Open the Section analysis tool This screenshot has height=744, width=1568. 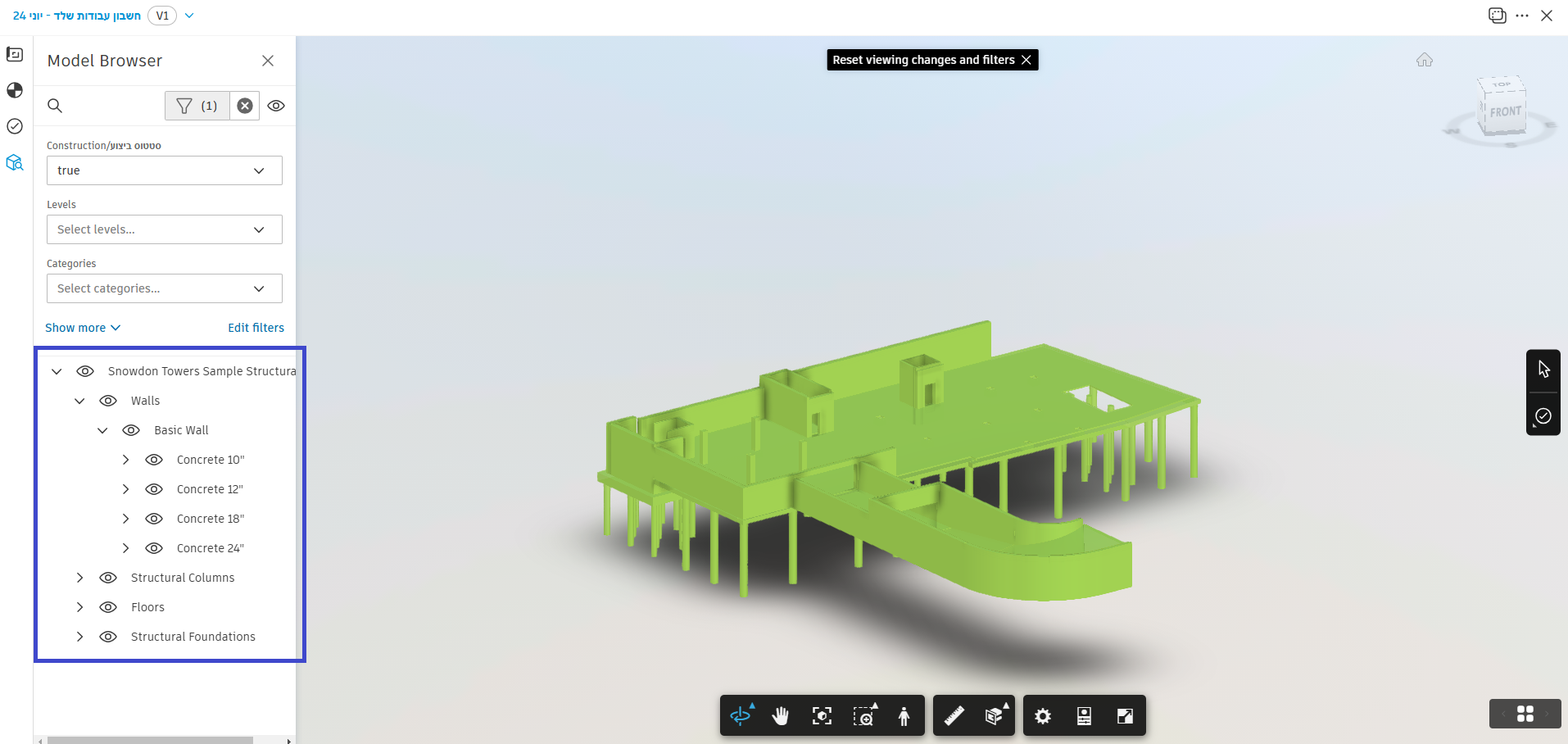point(995,715)
